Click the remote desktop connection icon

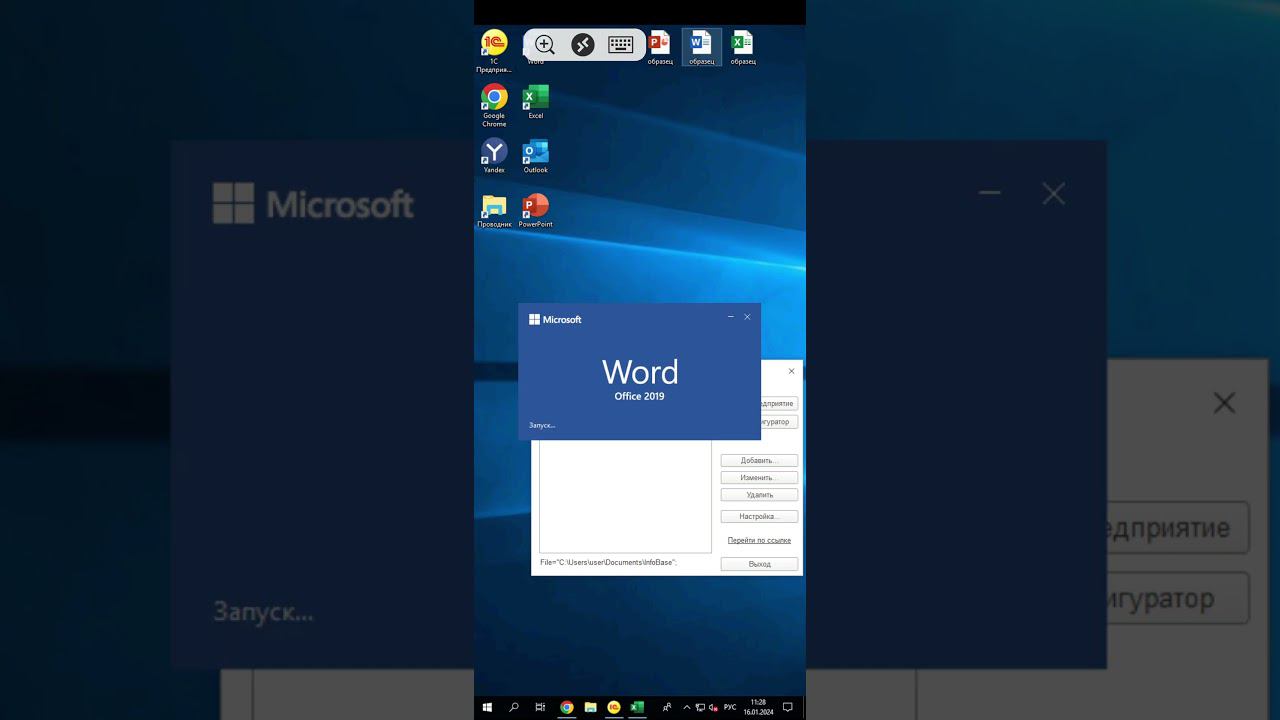(x=583, y=45)
